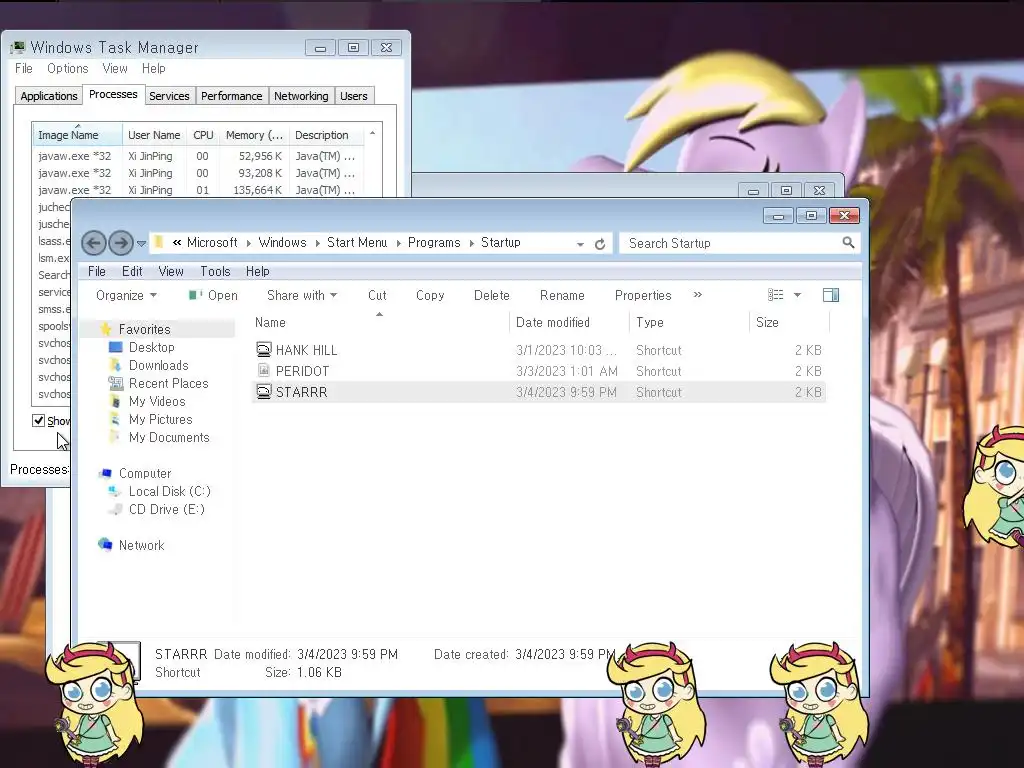
Task: Click Startup in the breadcrumb path
Action: tap(501, 242)
